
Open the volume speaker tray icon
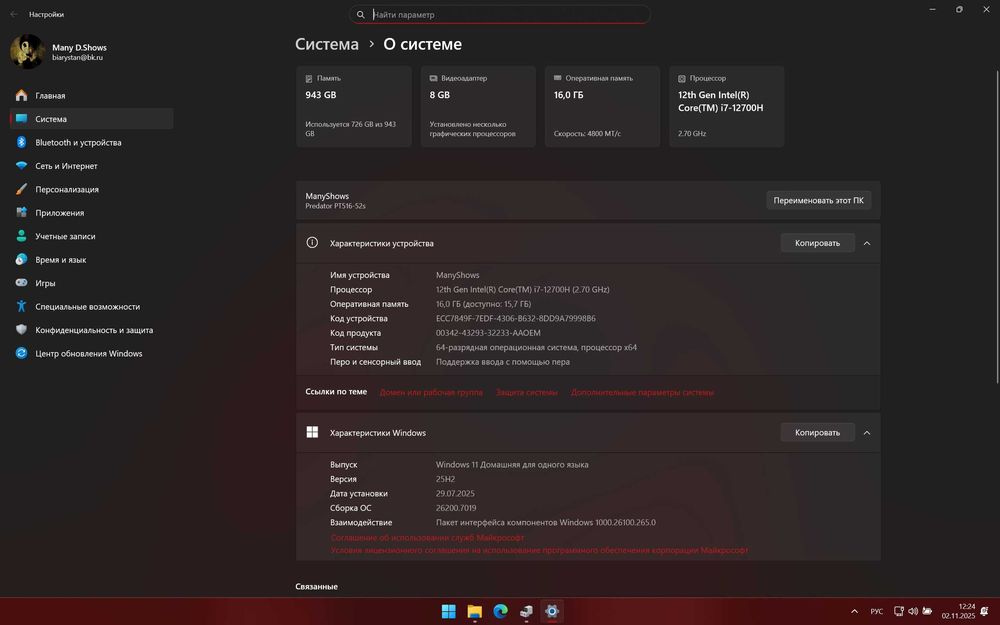click(x=913, y=611)
